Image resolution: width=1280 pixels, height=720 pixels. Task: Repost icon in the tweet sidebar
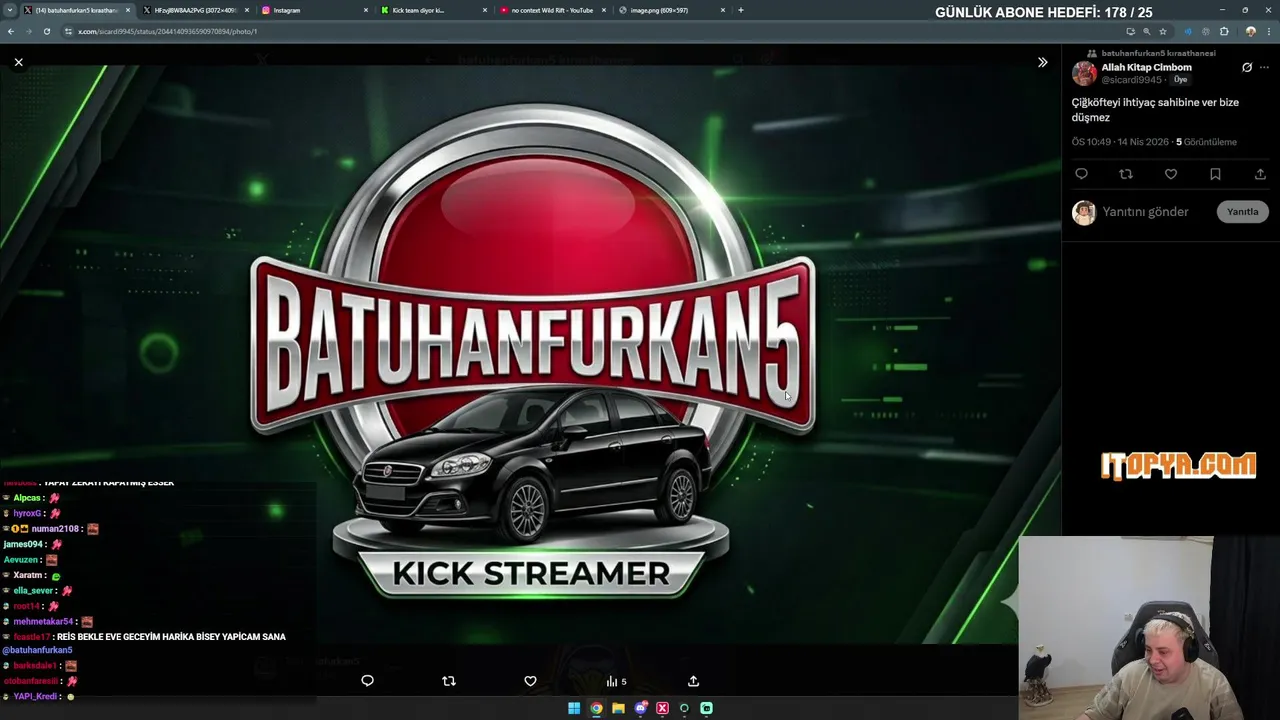pos(1126,174)
